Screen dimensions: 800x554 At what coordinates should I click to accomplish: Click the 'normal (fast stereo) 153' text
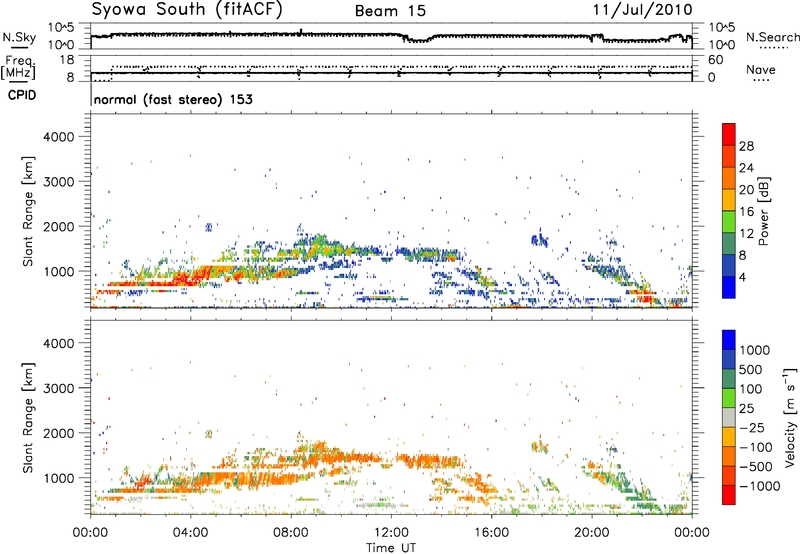(x=173, y=99)
